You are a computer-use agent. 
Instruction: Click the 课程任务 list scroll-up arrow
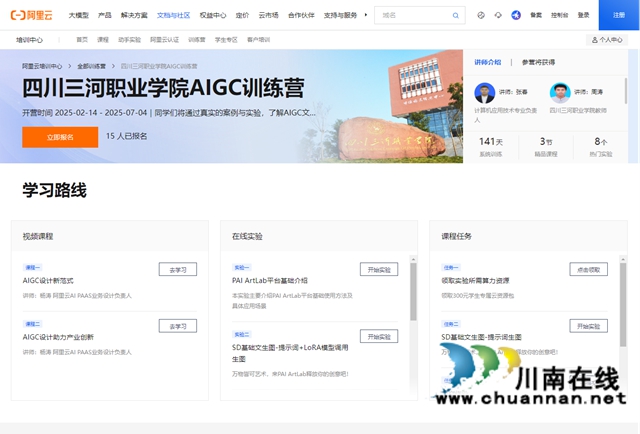(x=623, y=259)
